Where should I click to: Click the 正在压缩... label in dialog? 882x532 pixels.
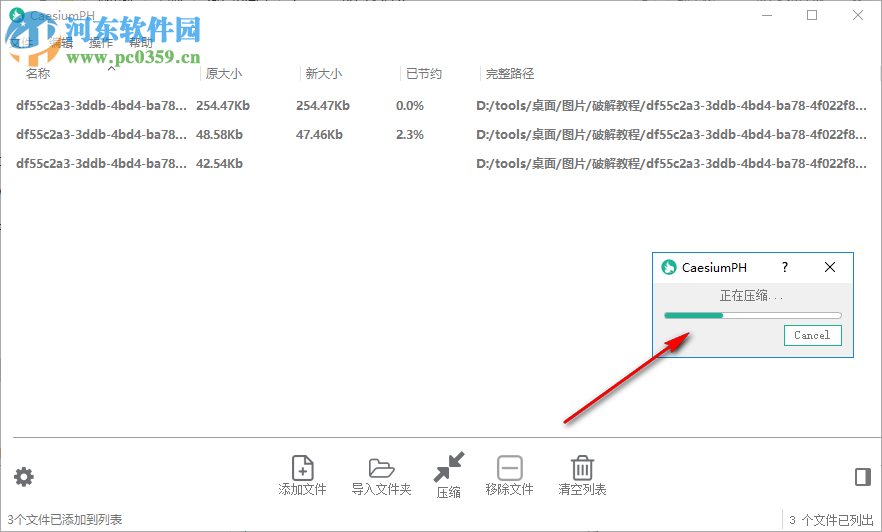pos(751,295)
